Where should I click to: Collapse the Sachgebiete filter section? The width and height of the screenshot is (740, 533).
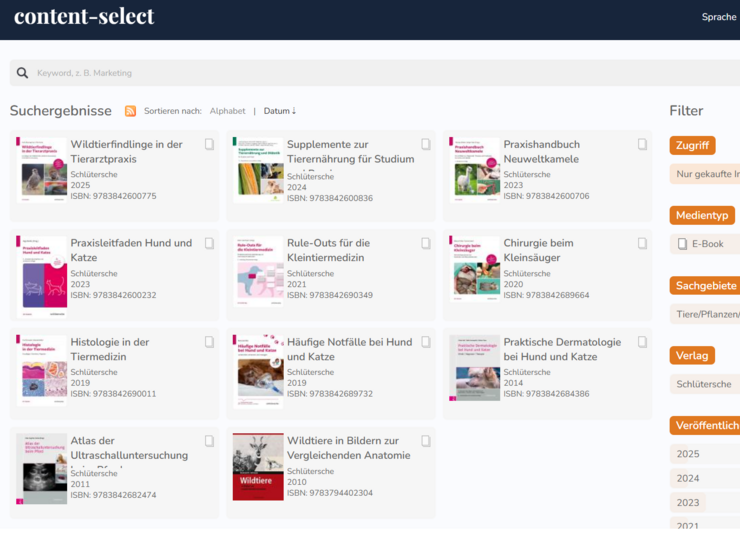click(x=705, y=286)
